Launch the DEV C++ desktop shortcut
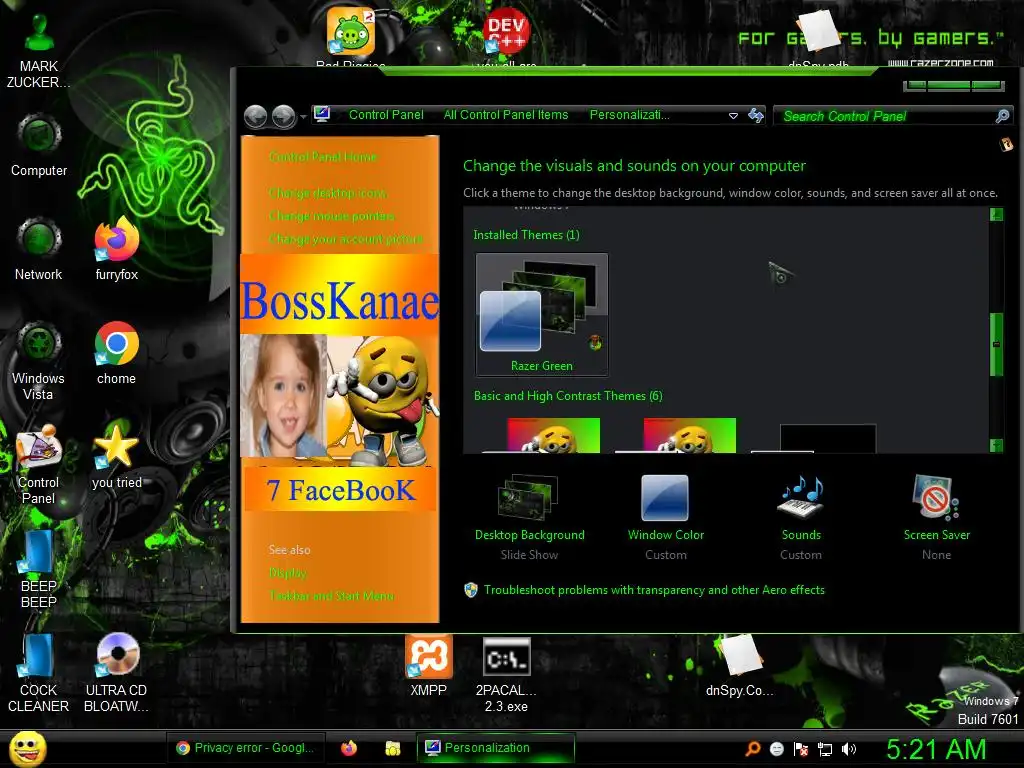 [x=506, y=36]
